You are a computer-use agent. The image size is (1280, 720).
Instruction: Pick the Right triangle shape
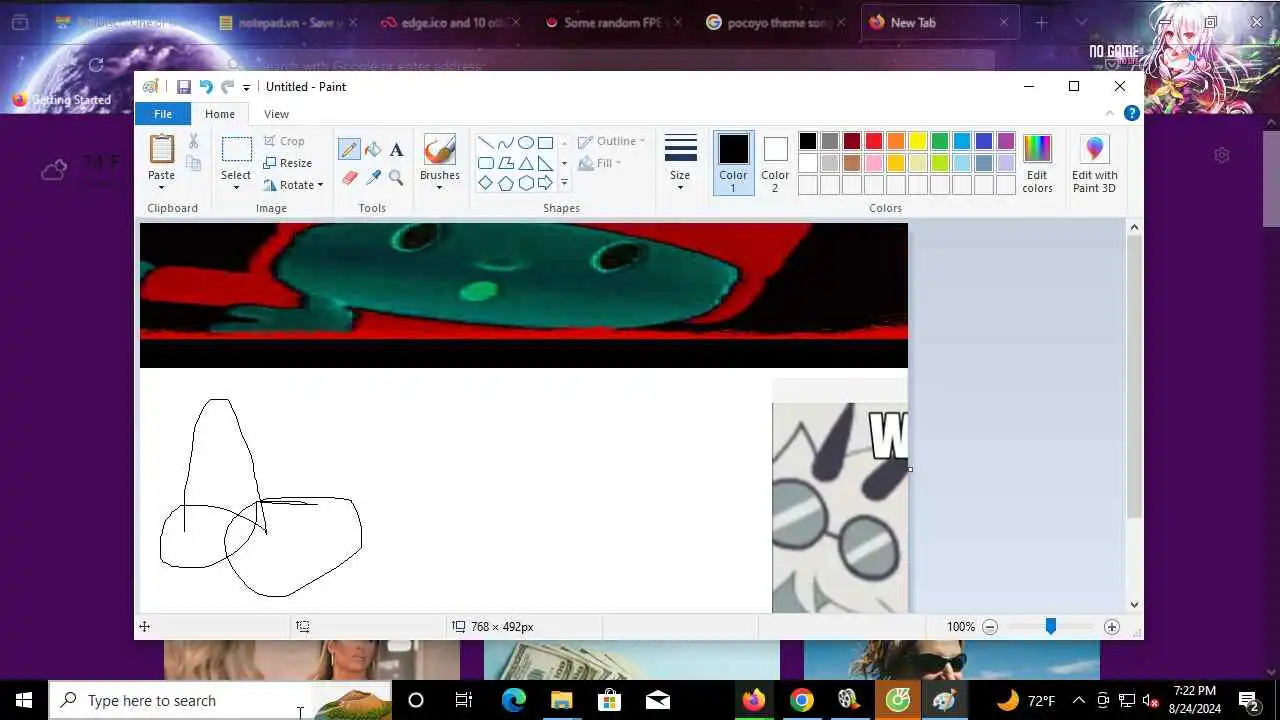coord(545,163)
